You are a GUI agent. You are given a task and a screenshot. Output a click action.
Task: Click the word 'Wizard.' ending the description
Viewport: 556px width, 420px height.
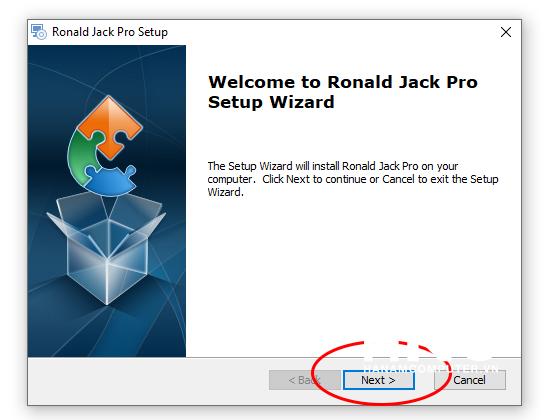tap(226, 192)
